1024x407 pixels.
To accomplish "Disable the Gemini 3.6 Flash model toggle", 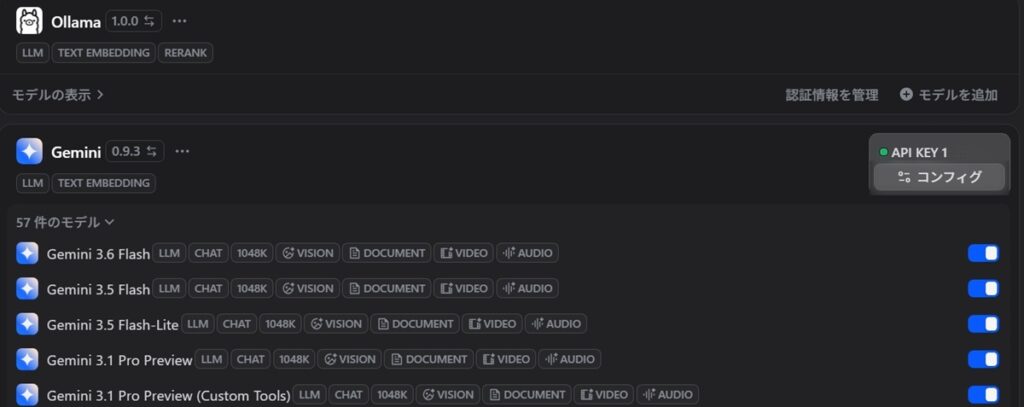I will [983, 253].
